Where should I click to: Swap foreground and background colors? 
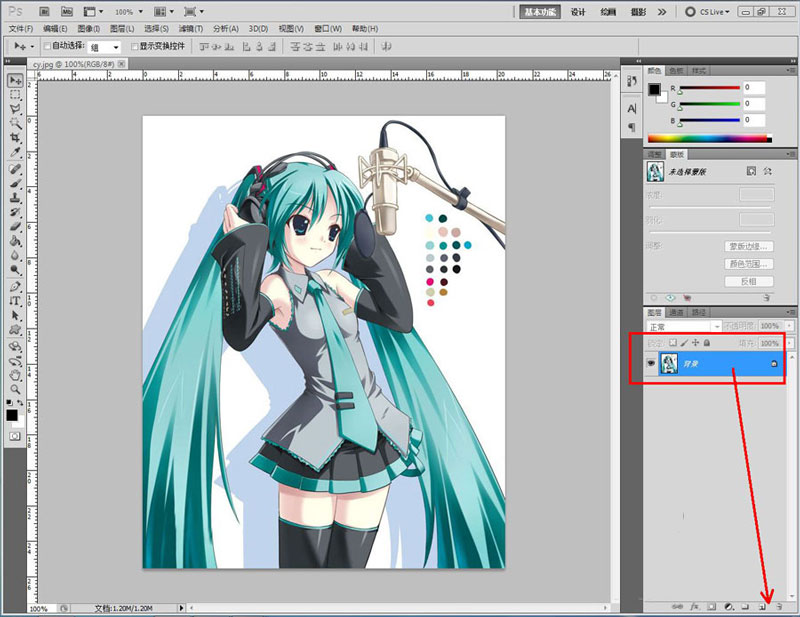20,403
